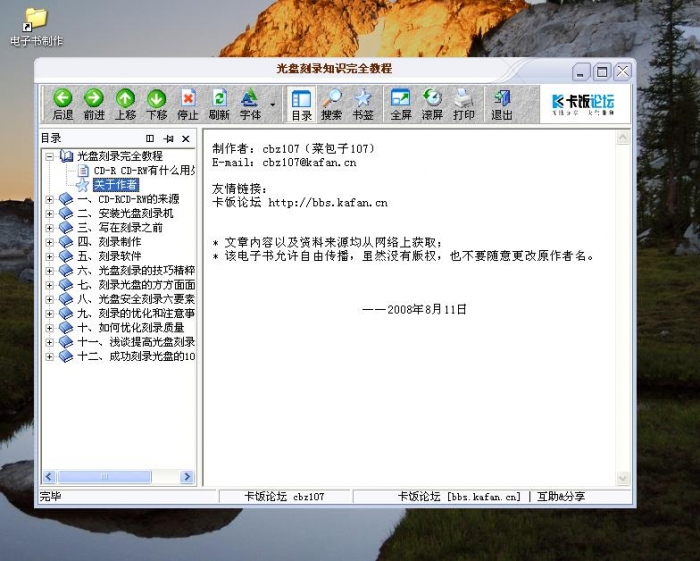Open the 书签 (Bookmarks) star icon
Image resolution: width=700 pixels, height=561 pixels.
[x=363, y=103]
